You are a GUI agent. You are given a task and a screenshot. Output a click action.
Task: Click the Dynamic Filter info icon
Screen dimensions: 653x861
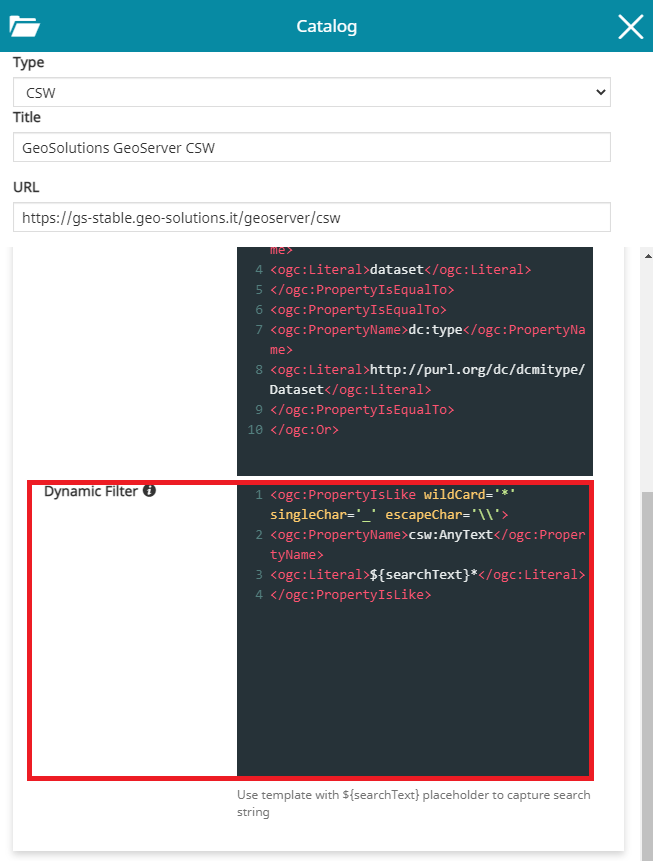pyautogui.click(x=149, y=491)
